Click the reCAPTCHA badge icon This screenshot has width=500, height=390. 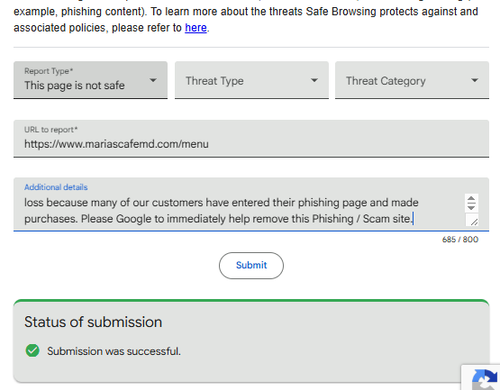click(485, 380)
